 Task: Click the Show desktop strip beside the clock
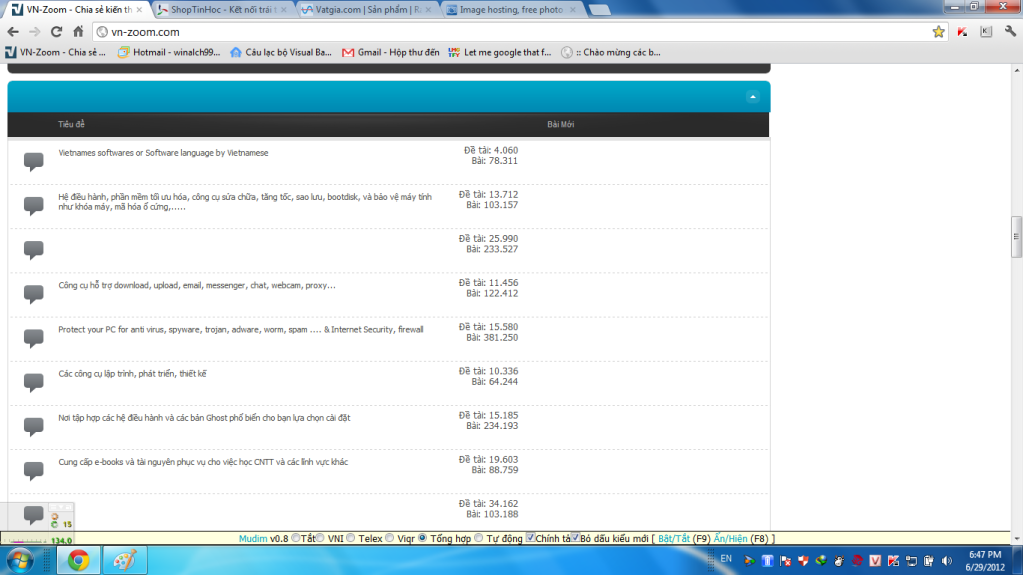[x=1018, y=561]
